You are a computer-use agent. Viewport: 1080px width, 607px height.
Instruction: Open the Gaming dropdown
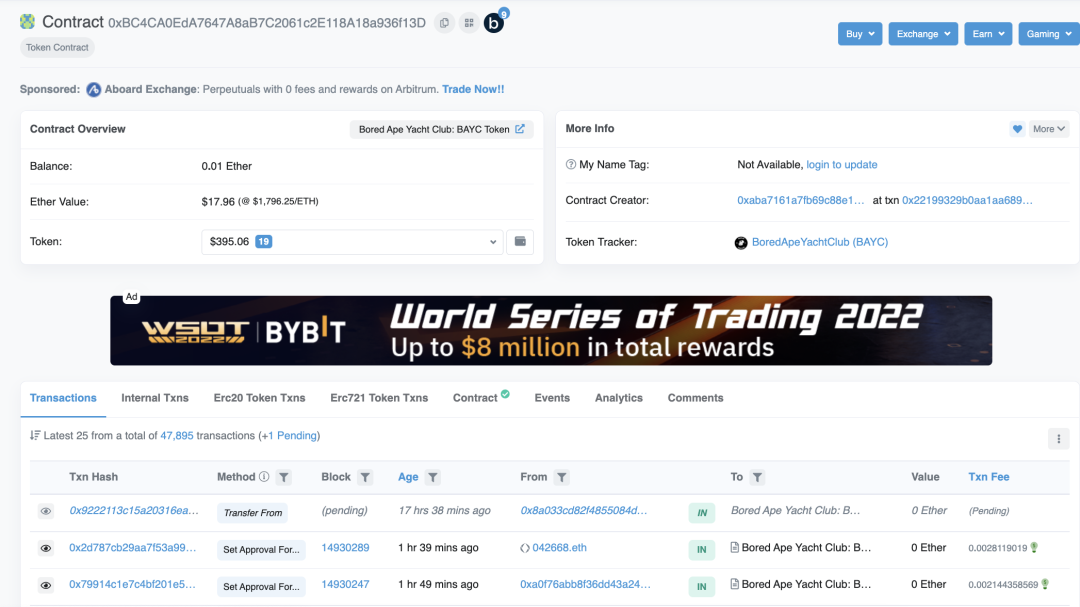[x=1048, y=34]
